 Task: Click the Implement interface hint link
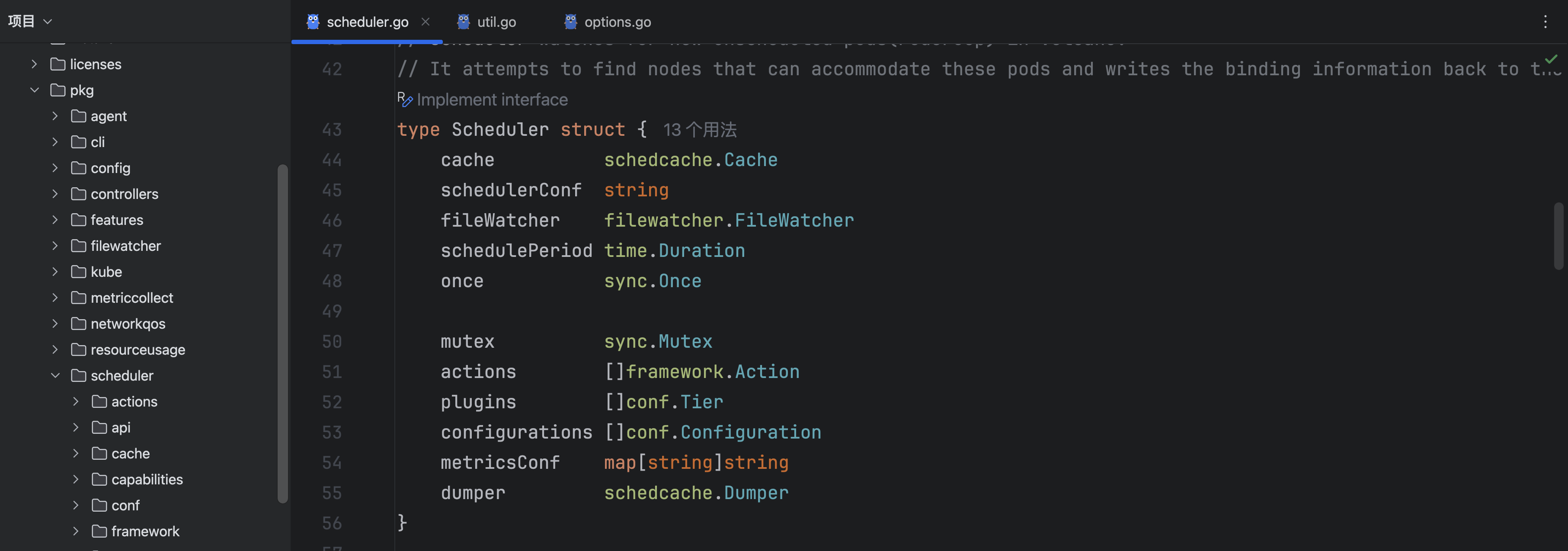(492, 99)
